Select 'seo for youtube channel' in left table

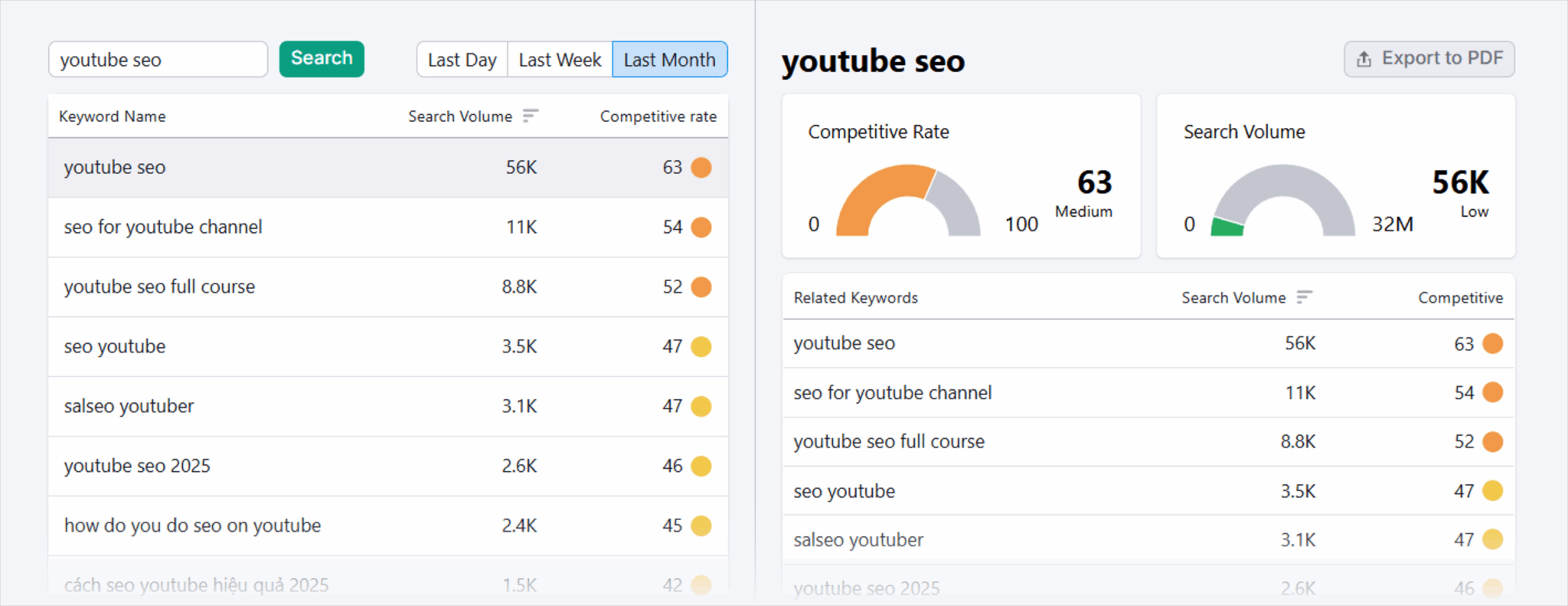point(388,228)
